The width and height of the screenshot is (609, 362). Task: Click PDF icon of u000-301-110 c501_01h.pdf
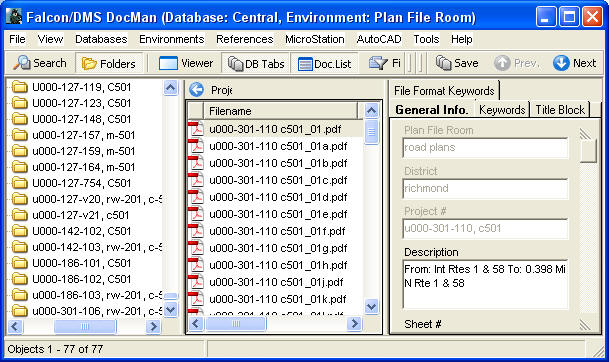click(196, 265)
